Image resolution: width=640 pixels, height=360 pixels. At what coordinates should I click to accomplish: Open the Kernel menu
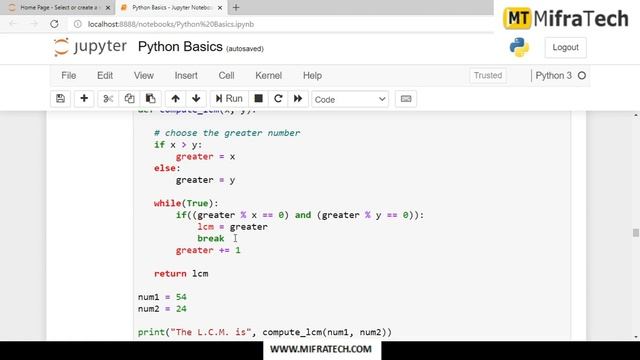[x=269, y=76]
